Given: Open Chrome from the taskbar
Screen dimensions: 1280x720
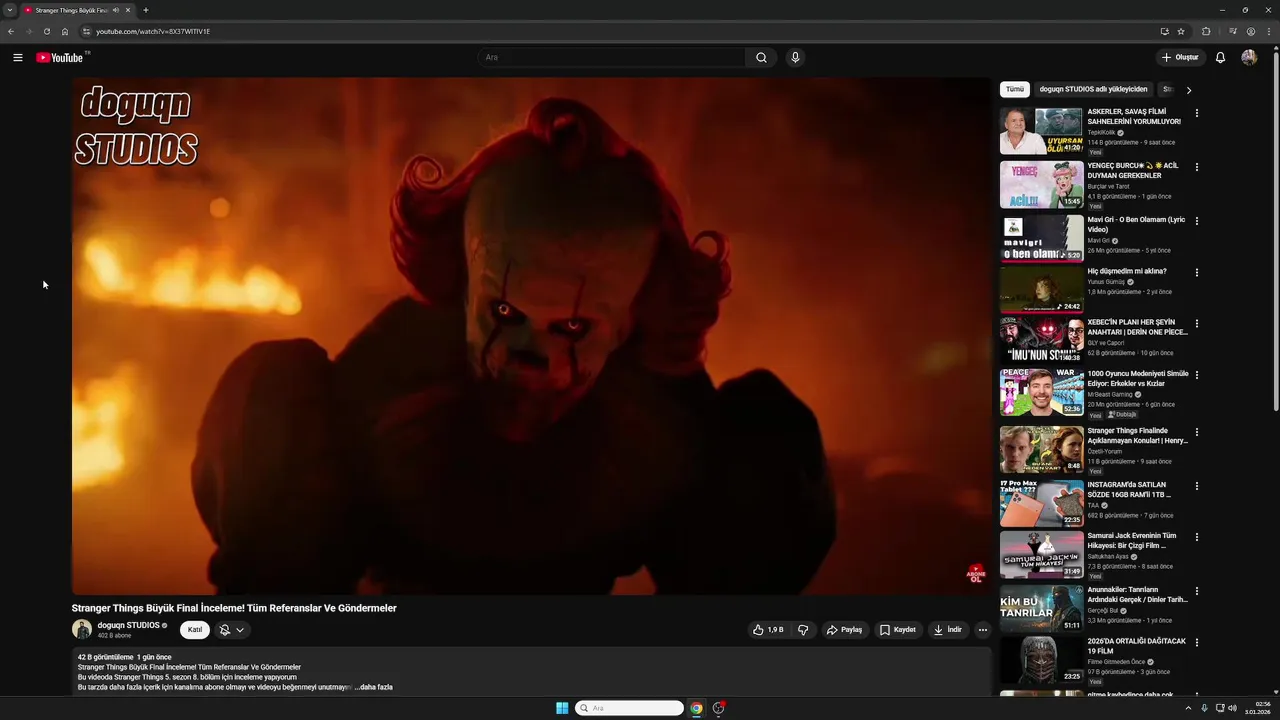Looking at the screenshot, I should (696, 708).
